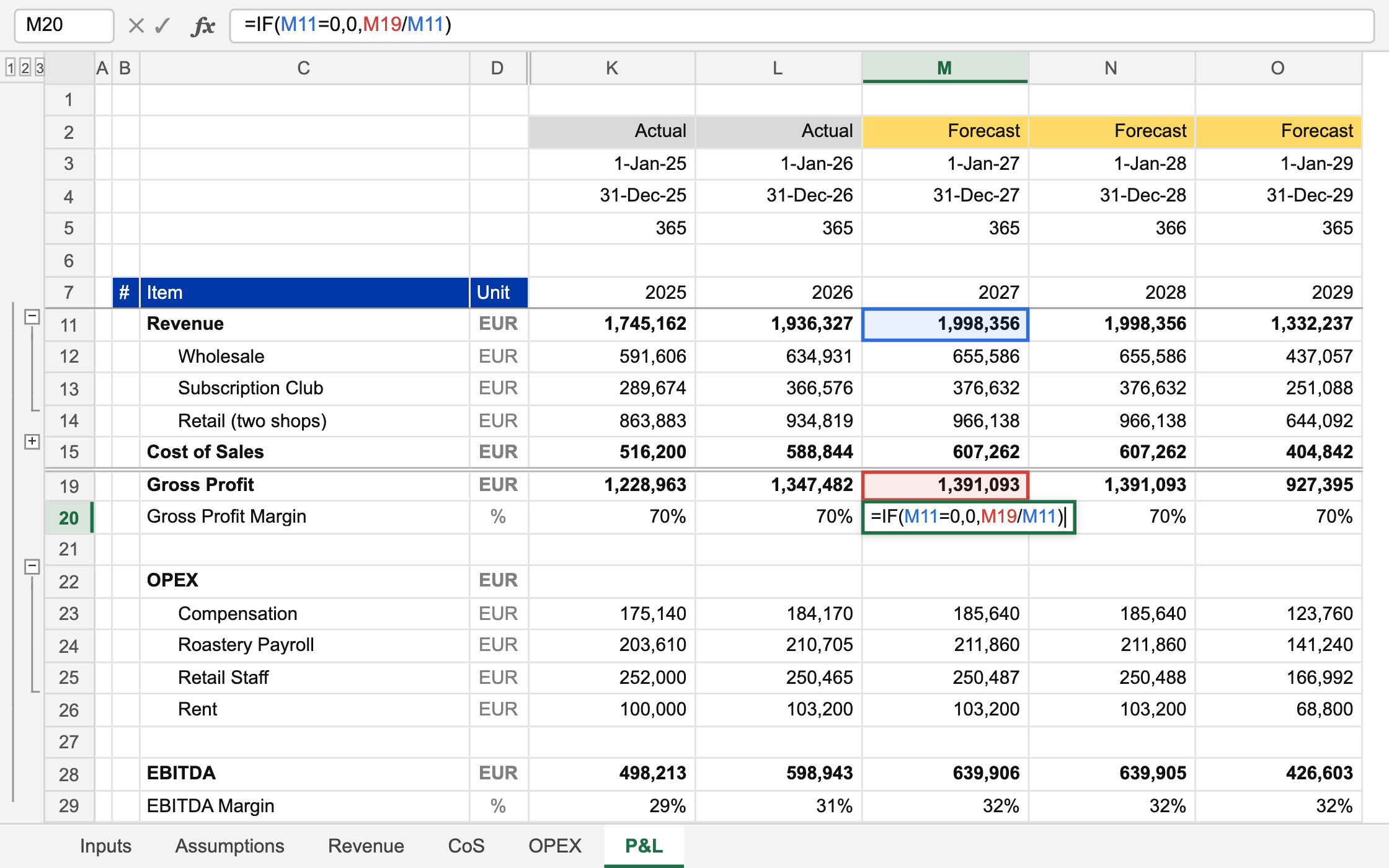Click the Forecast label above 1-Jan-28

[x=1112, y=131]
